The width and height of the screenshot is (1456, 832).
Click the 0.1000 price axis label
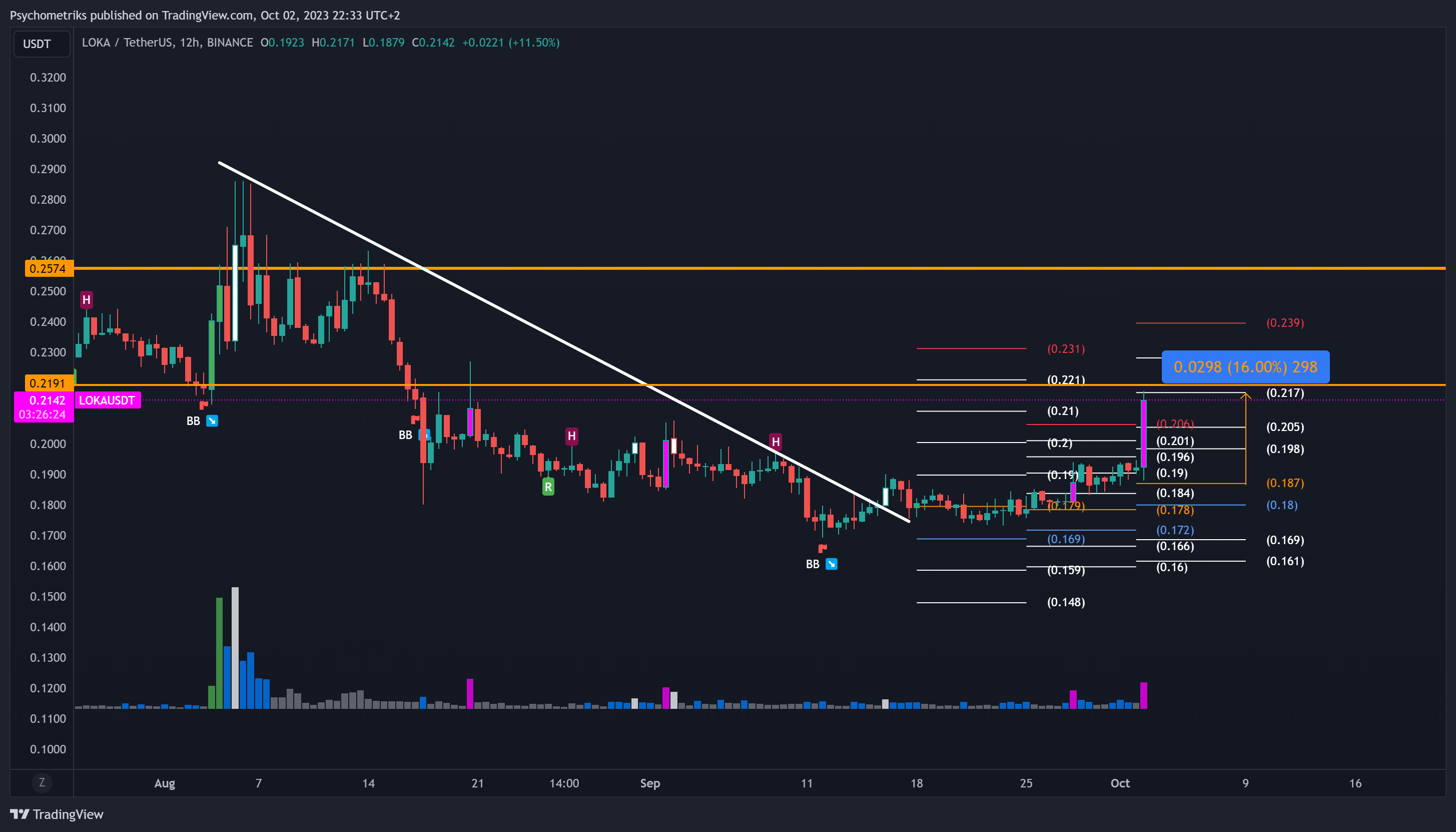pyautogui.click(x=48, y=748)
